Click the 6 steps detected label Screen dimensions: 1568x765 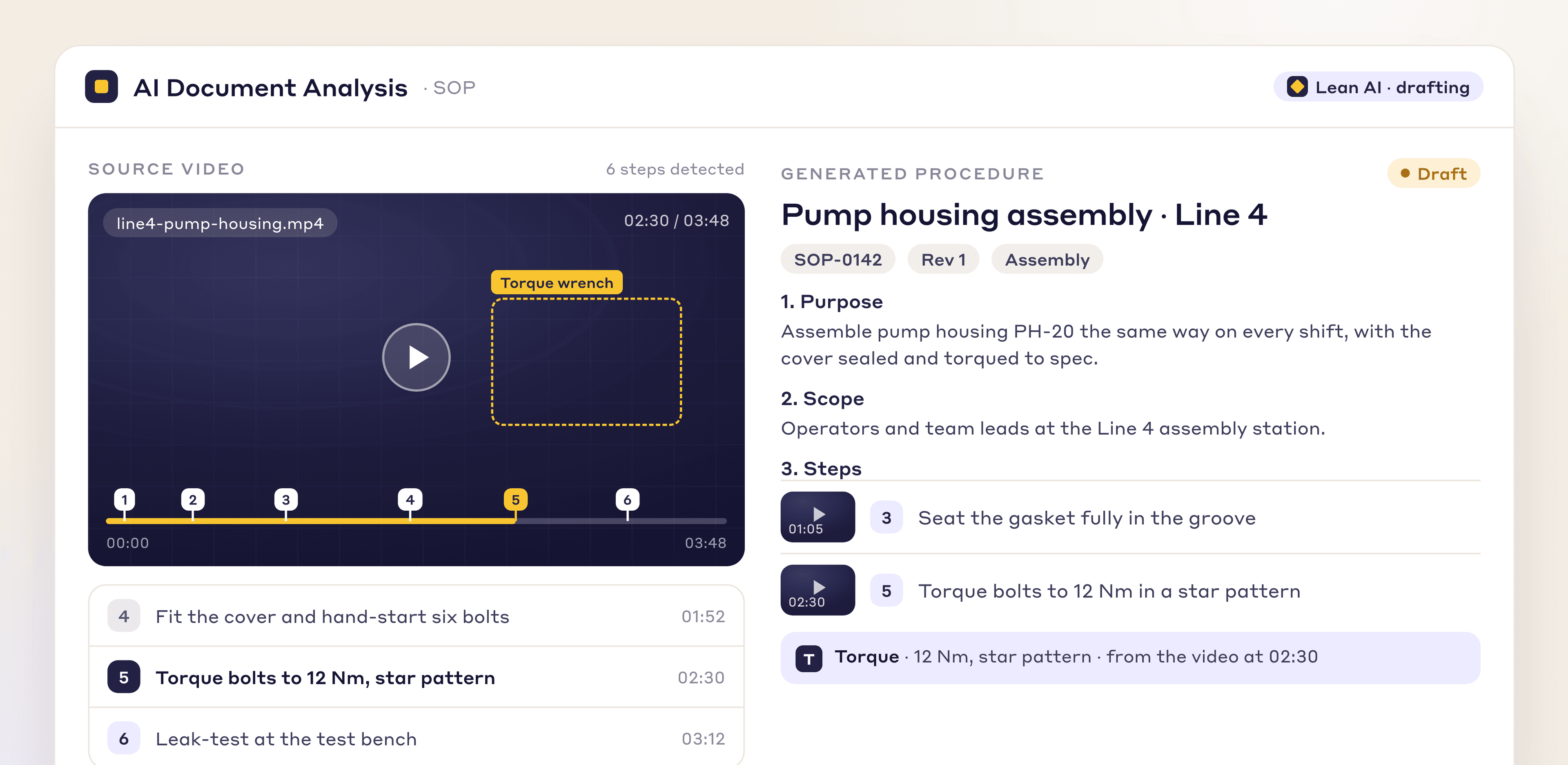tap(675, 169)
